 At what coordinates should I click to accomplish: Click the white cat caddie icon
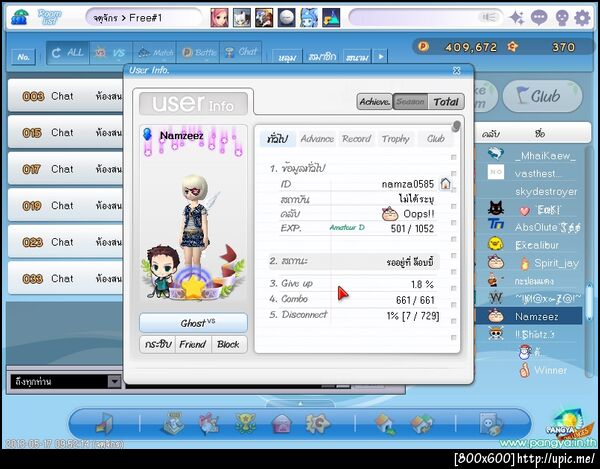[242, 18]
